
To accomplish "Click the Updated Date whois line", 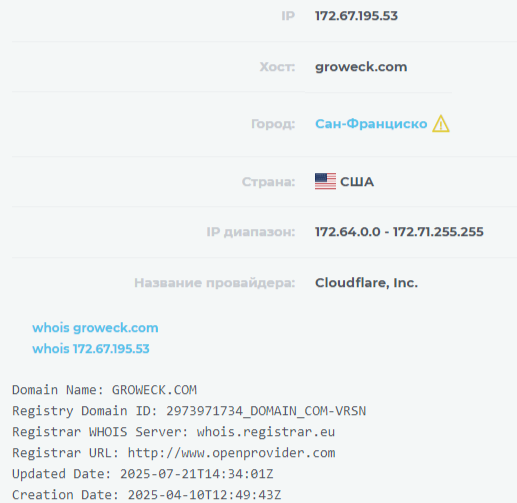I will tap(143, 474).
